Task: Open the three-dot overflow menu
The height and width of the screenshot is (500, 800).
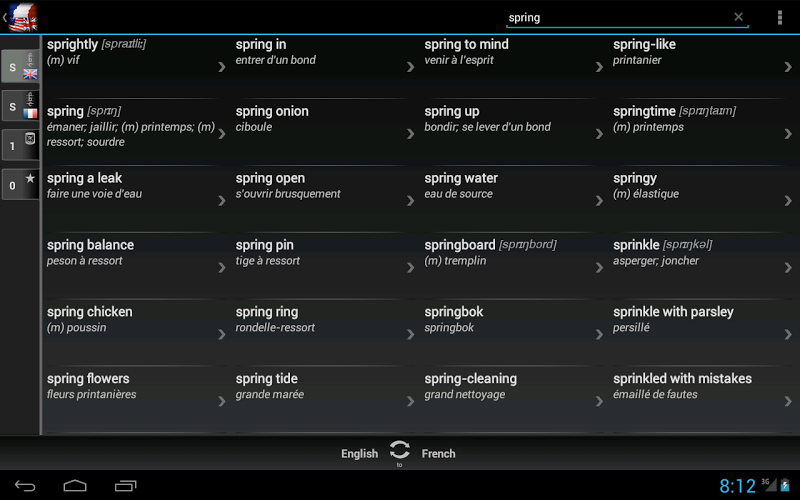Action: 780,17
